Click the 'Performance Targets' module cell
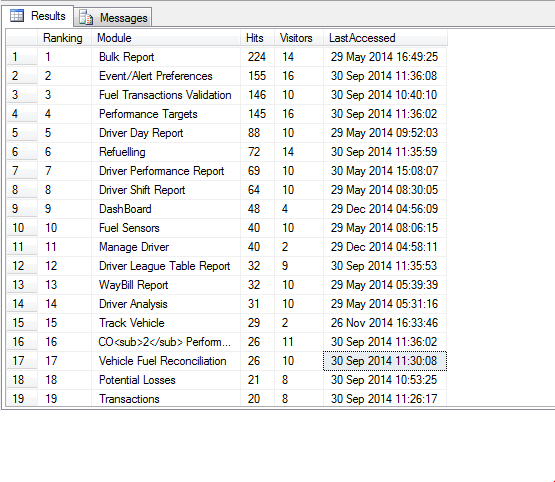The width and height of the screenshot is (555, 482). (166, 114)
